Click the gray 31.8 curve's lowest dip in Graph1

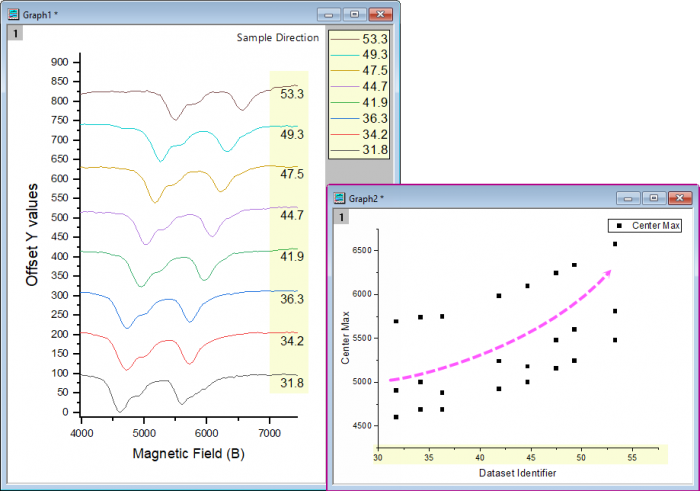coord(119,411)
